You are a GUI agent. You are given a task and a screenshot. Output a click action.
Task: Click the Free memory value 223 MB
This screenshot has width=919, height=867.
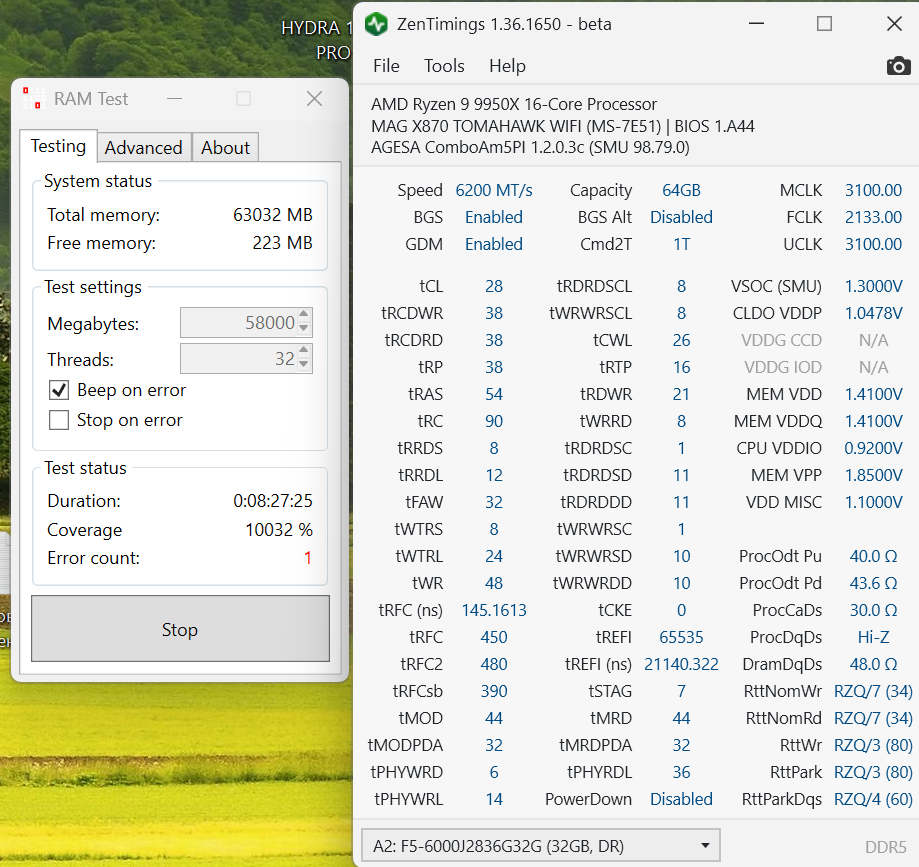pyautogui.click(x=282, y=243)
